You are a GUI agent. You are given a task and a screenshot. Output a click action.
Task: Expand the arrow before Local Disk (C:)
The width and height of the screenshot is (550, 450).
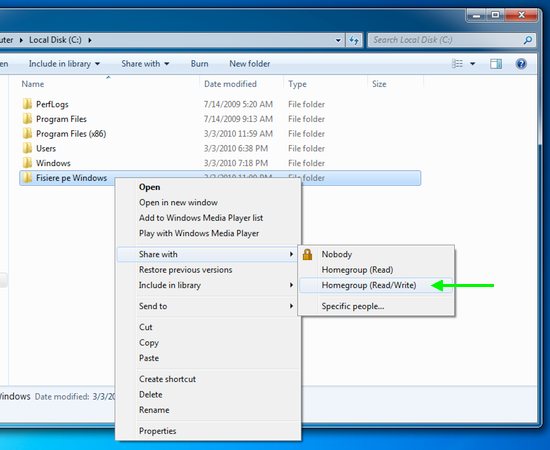21,40
